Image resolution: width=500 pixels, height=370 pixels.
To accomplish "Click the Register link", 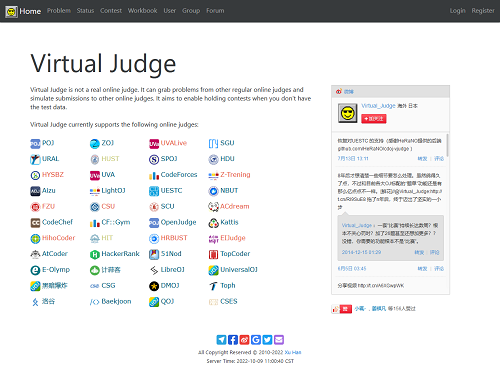I will point(483,11).
